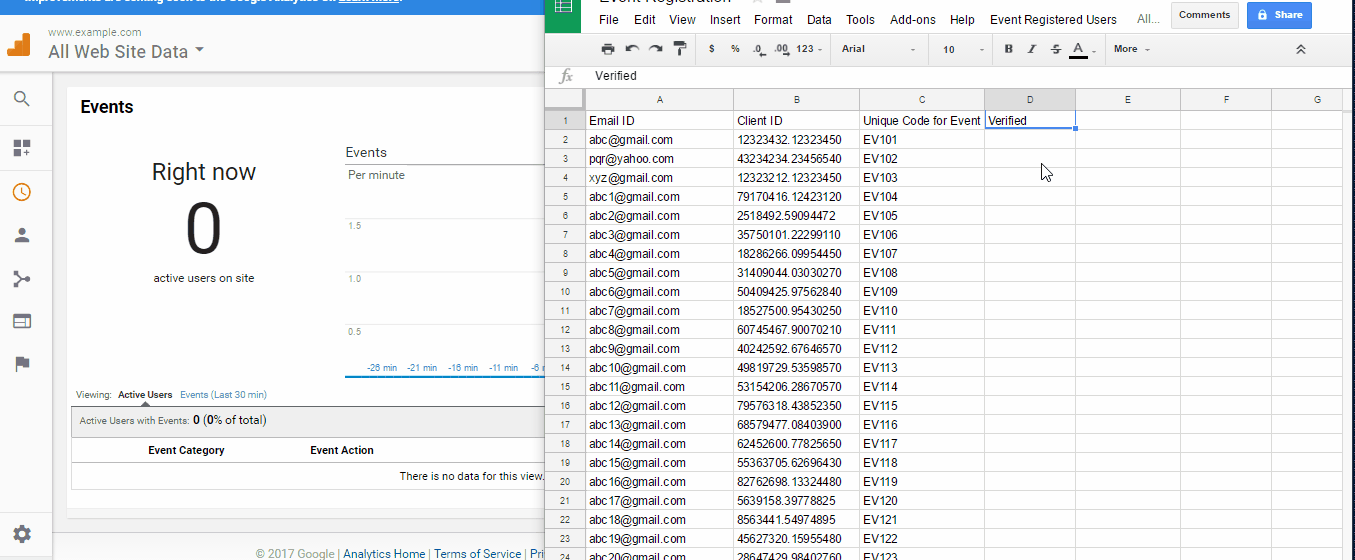
Task: Open the Help menu in Sheets
Action: (x=962, y=20)
